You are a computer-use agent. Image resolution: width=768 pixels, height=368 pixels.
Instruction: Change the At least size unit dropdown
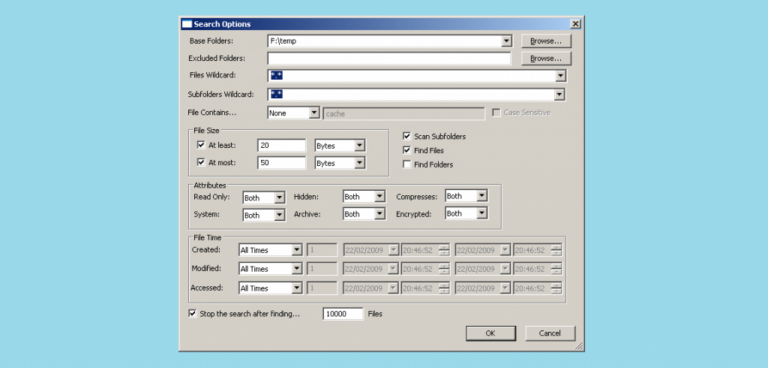click(x=340, y=146)
